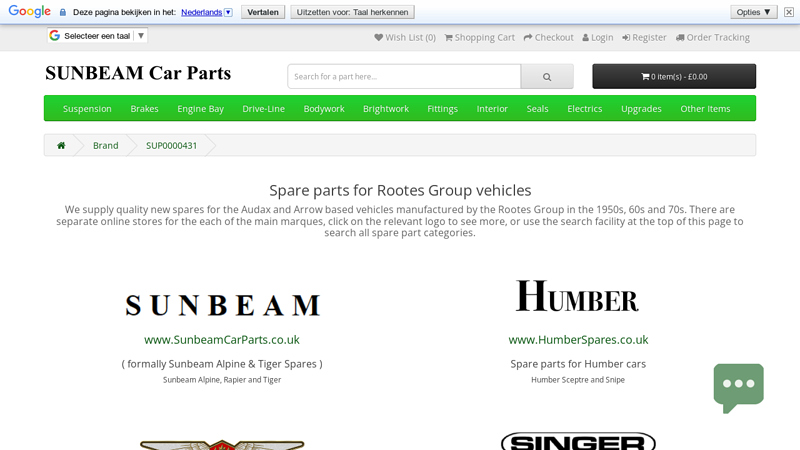Screen dimensions: 800x450
Task: Open the Upgrades menu
Action: [641, 109]
